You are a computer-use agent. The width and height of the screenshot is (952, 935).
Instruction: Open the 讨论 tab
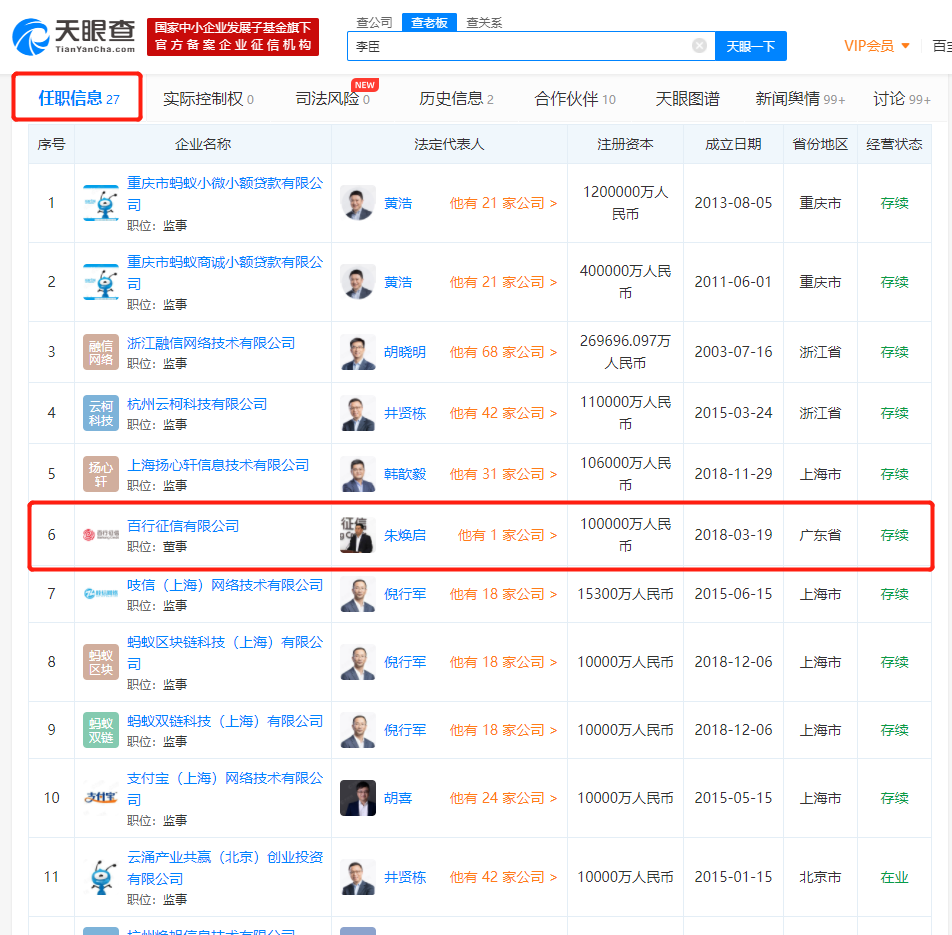coord(902,98)
